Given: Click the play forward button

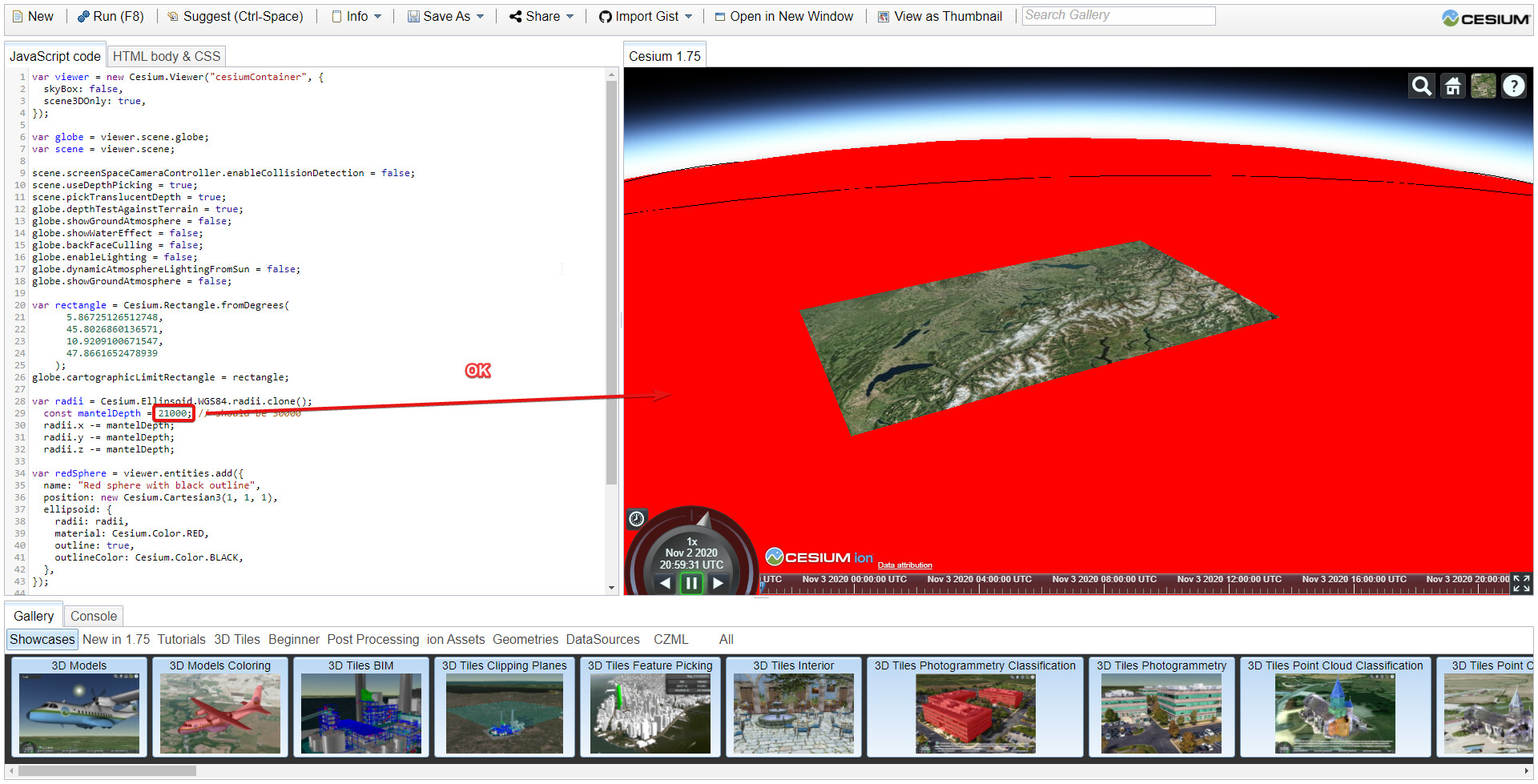Looking at the screenshot, I should (718, 583).
